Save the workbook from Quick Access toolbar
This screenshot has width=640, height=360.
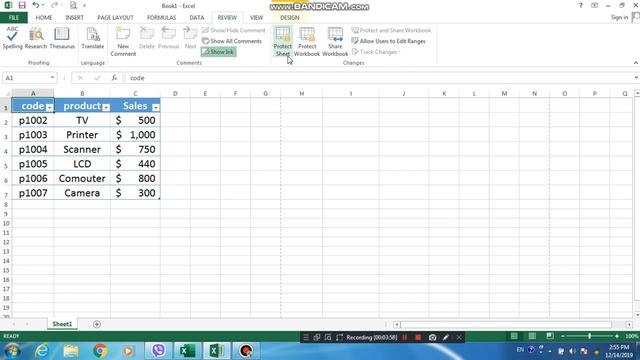coord(22,5)
